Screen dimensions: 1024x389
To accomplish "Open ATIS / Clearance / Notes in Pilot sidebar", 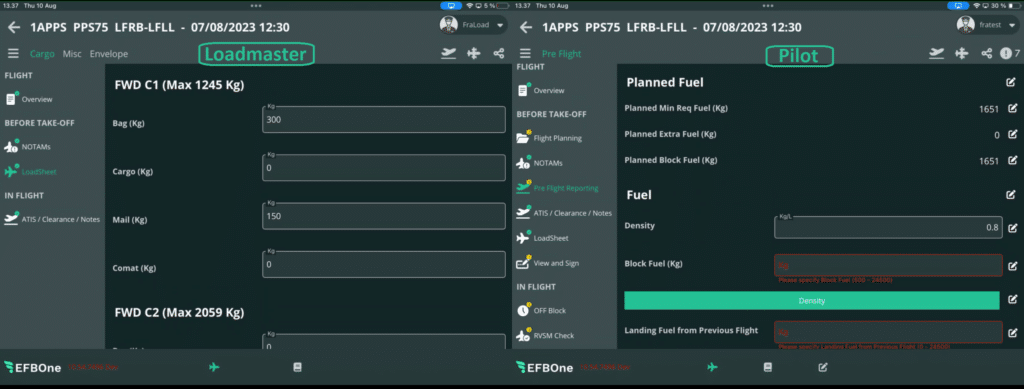I will (564, 213).
